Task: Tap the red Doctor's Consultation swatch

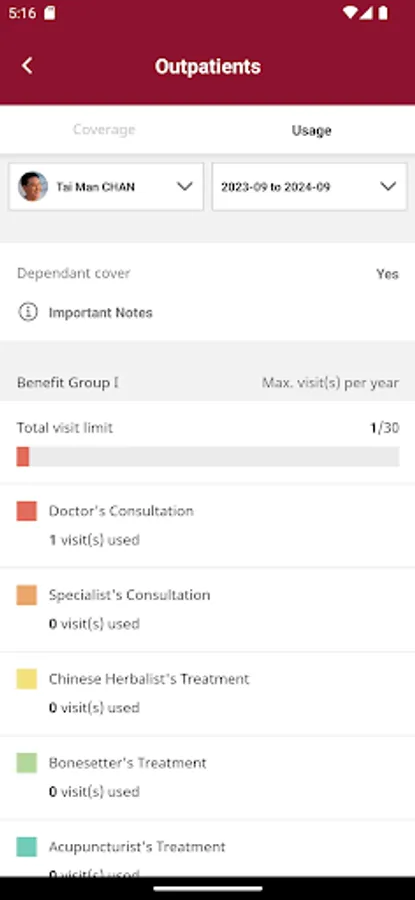Action: [26, 511]
